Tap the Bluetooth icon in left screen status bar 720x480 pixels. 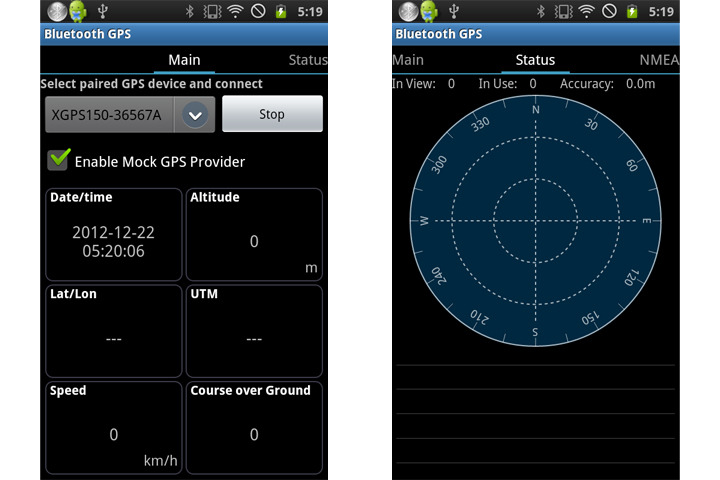coord(189,11)
